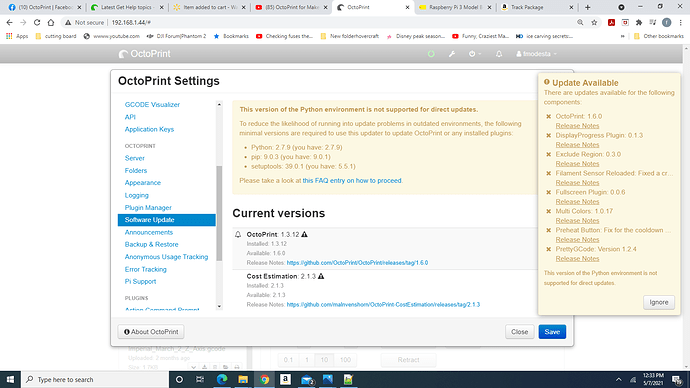
Task: Open the FAQ entry on how to proceed
Action: [x=352, y=180]
